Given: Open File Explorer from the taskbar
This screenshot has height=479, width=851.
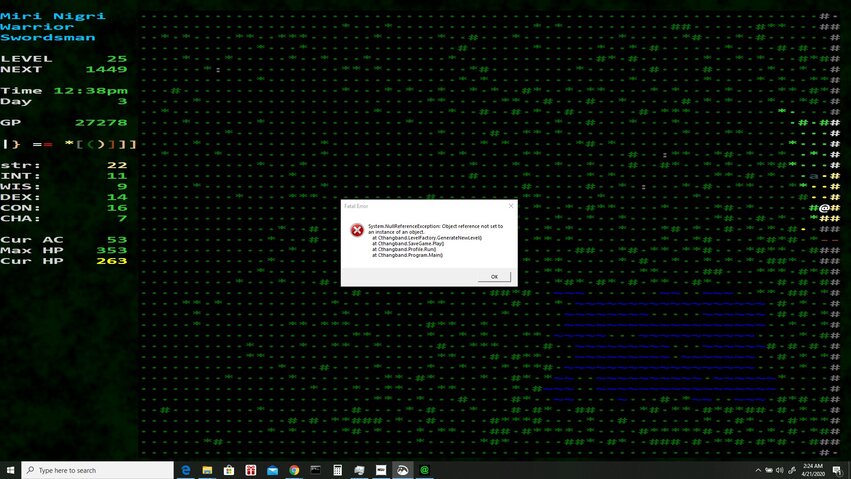Looking at the screenshot, I should click(208, 469).
